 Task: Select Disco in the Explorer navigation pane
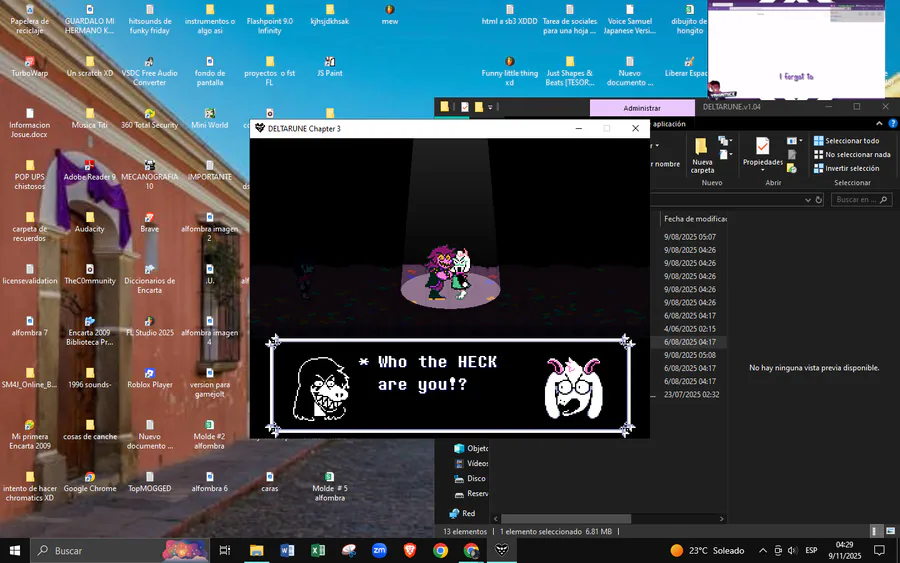click(470, 478)
